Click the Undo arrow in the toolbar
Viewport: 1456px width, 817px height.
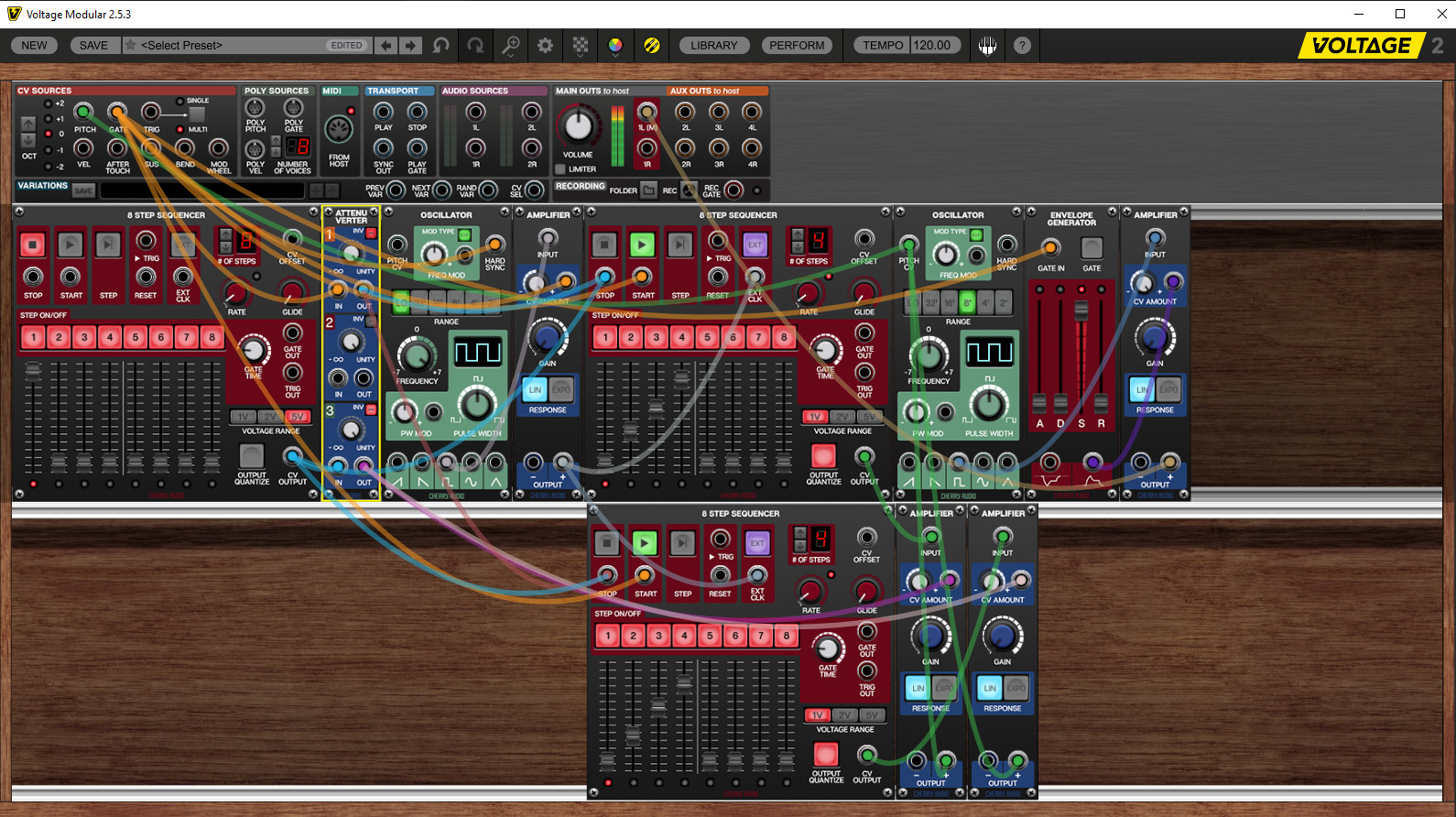click(x=441, y=45)
